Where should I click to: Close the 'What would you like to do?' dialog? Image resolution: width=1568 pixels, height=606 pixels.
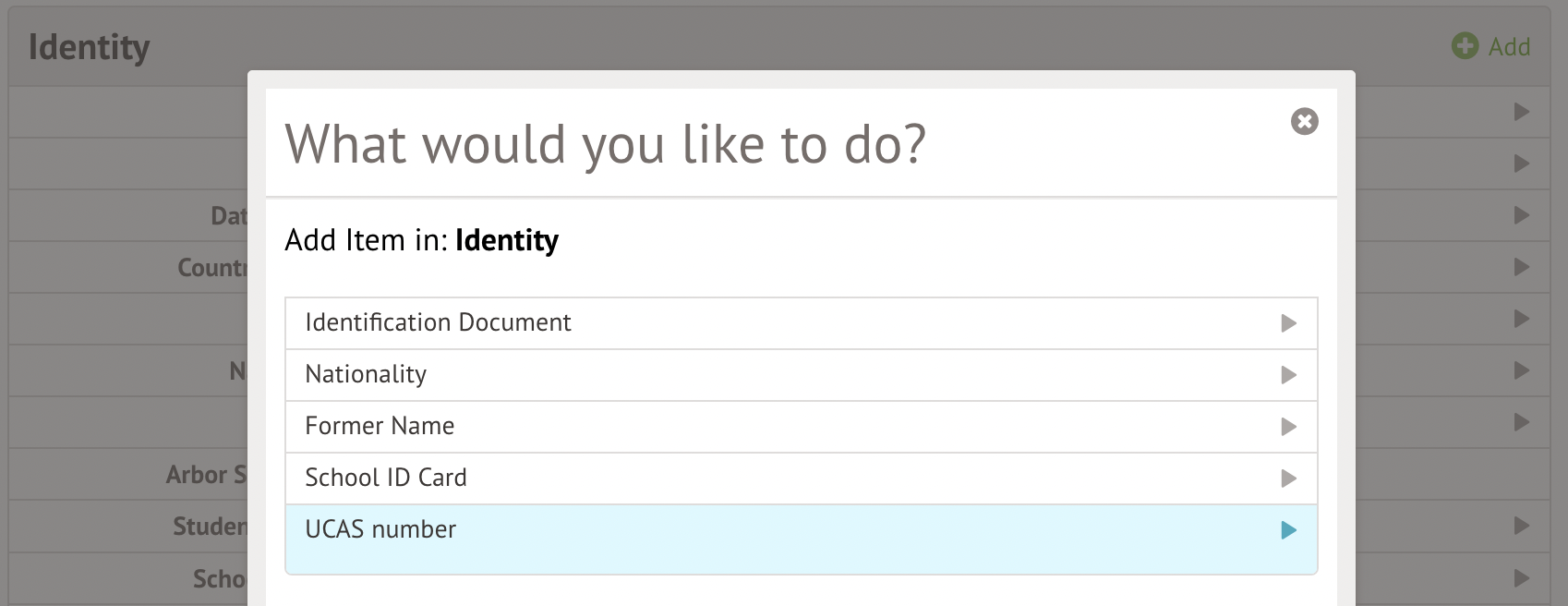1304,121
